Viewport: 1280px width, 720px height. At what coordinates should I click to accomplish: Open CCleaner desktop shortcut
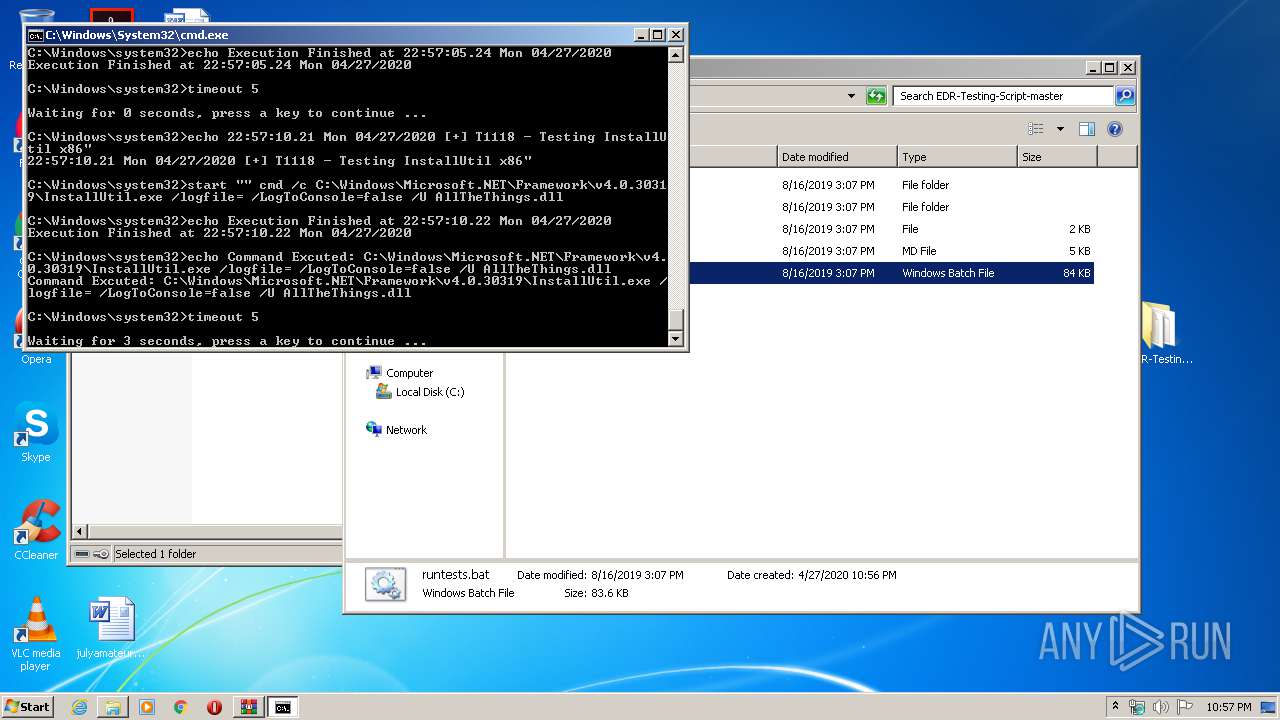[36, 530]
